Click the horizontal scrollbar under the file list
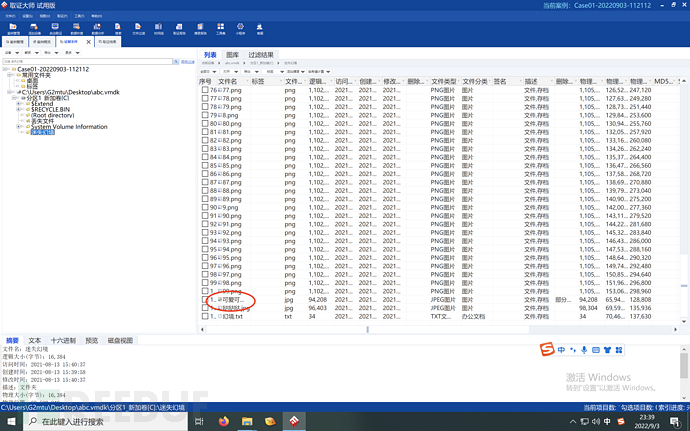The width and height of the screenshot is (690, 431). coord(438,329)
